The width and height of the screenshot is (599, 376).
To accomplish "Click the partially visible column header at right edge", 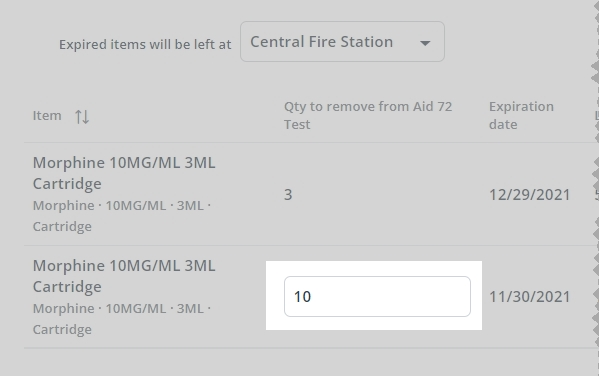I will coord(597,115).
